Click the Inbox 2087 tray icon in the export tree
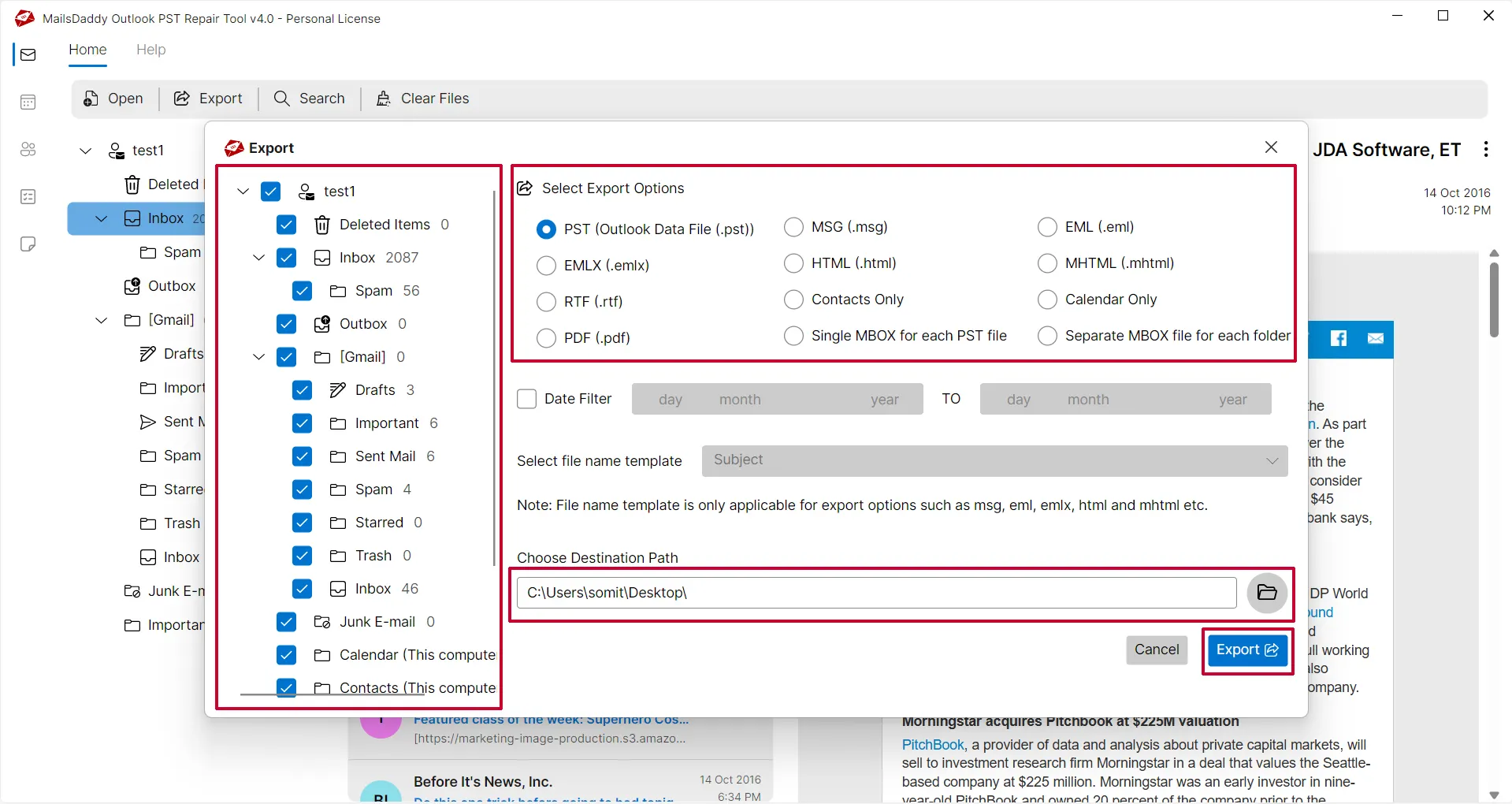The height and width of the screenshot is (804, 1512). coord(322,258)
